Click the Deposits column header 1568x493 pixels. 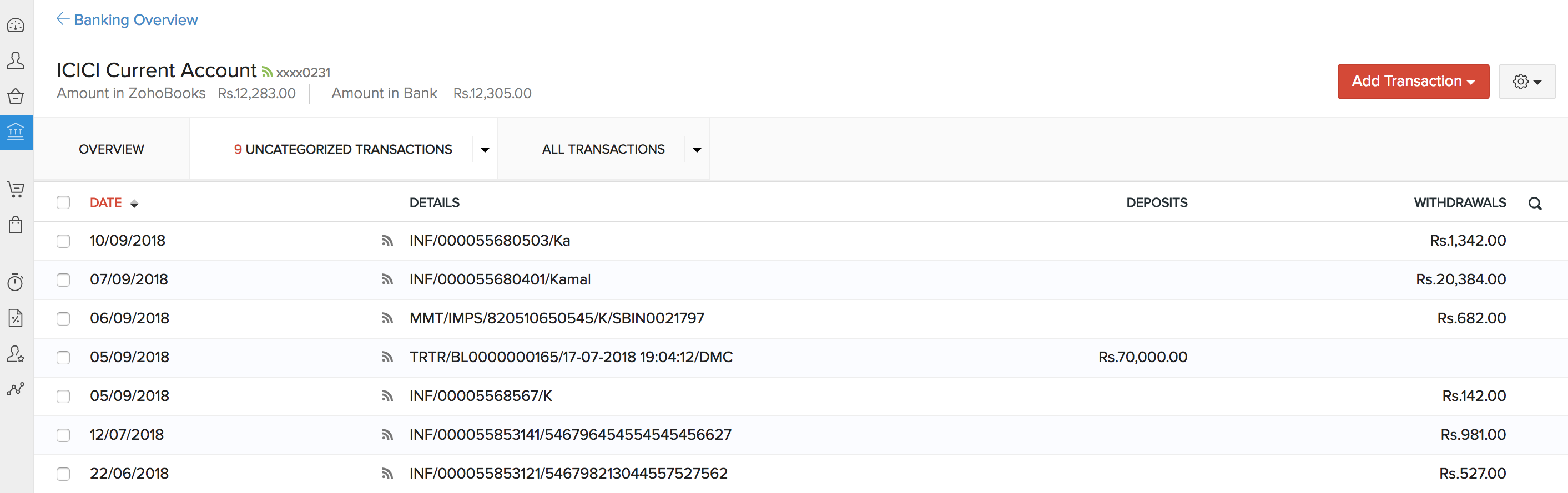(x=1157, y=203)
